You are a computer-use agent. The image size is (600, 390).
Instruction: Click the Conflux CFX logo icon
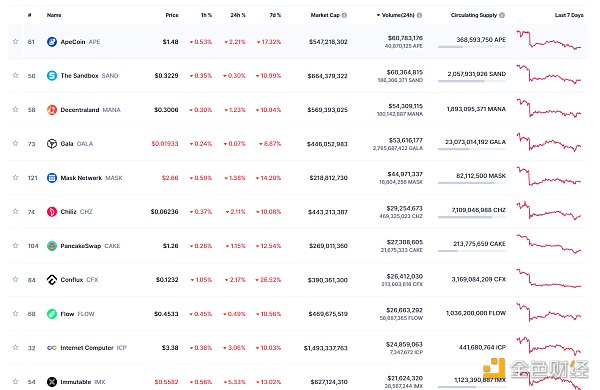(52, 280)
